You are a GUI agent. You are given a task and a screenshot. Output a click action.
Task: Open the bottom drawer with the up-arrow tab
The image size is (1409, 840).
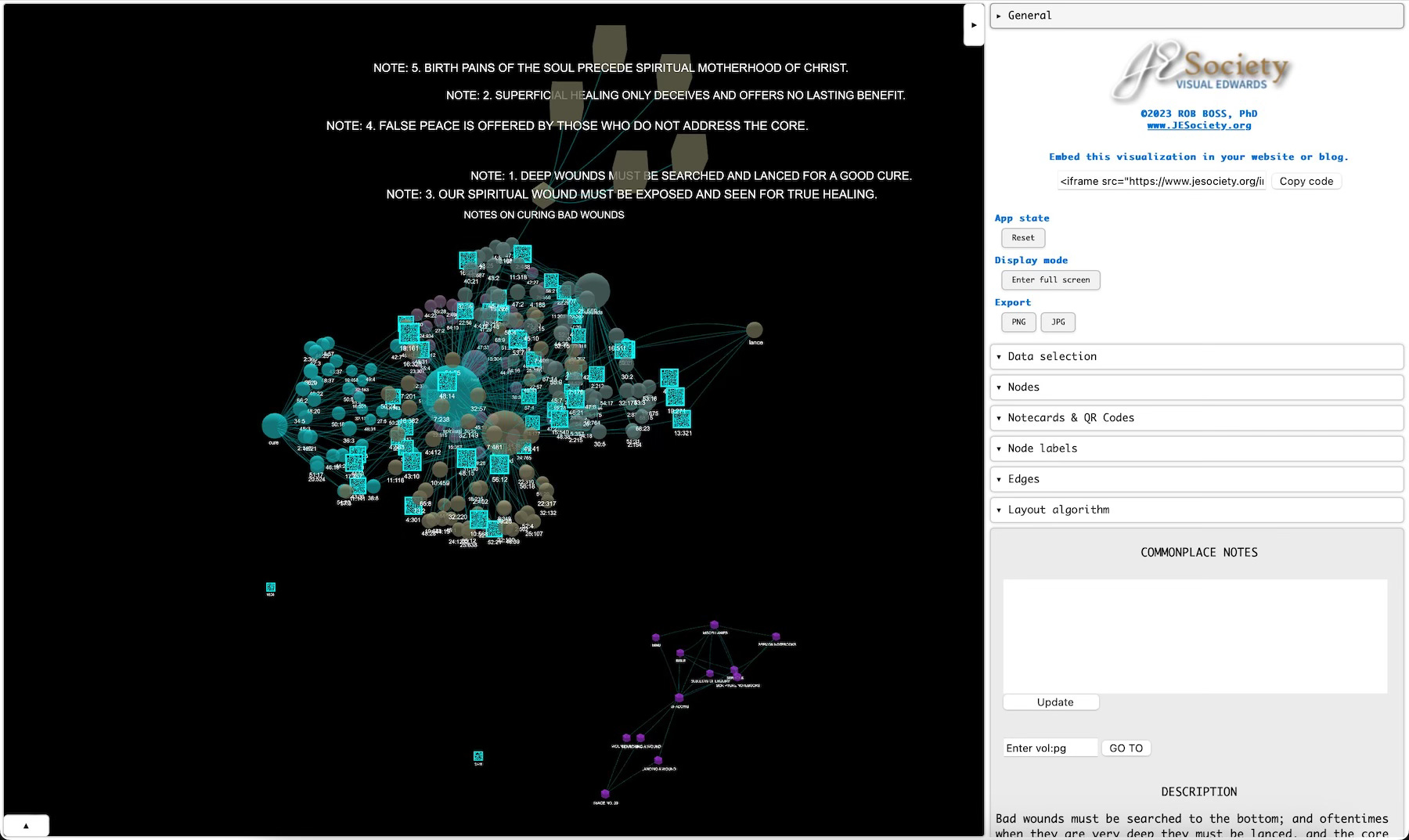tap(26, 825)
